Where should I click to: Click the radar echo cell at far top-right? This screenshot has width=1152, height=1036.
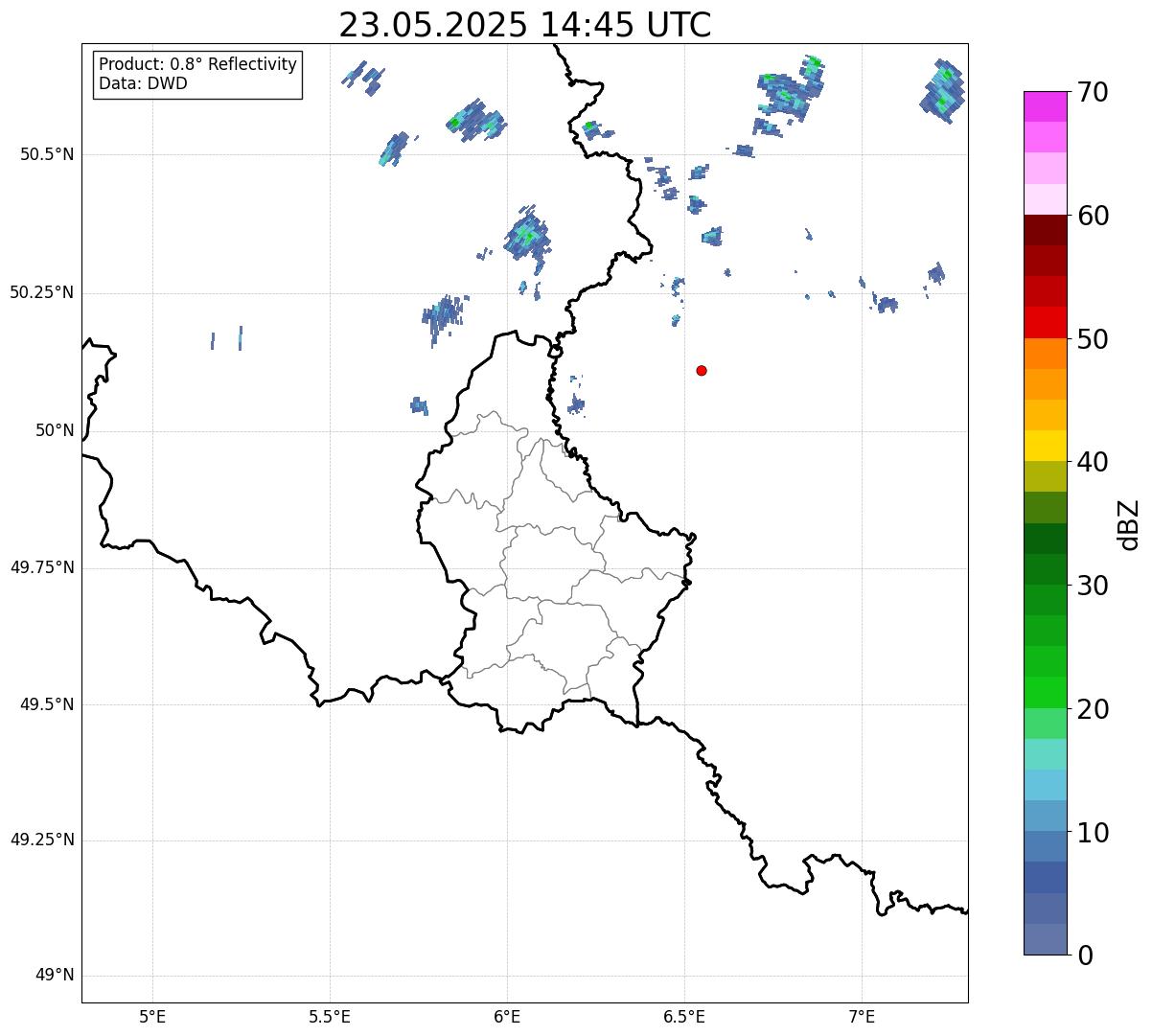tap(943, 89)
